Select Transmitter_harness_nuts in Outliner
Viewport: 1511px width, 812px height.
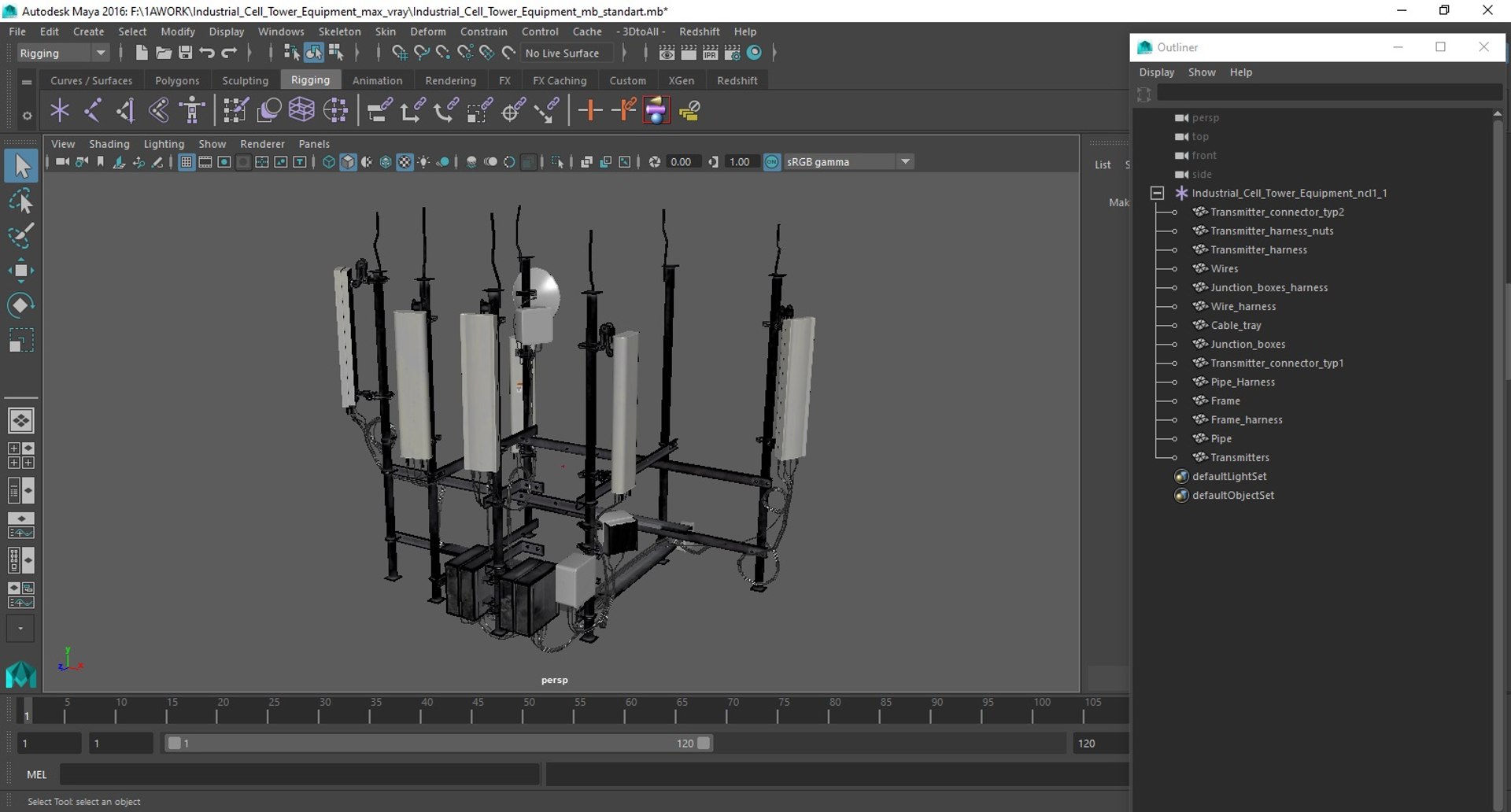coord(1272,231)
